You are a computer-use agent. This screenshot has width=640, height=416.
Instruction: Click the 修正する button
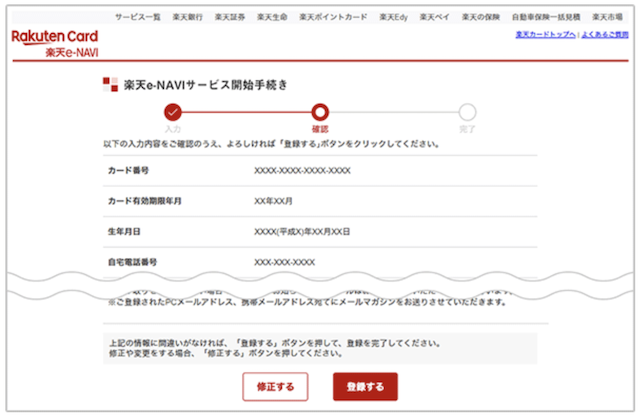275,387
